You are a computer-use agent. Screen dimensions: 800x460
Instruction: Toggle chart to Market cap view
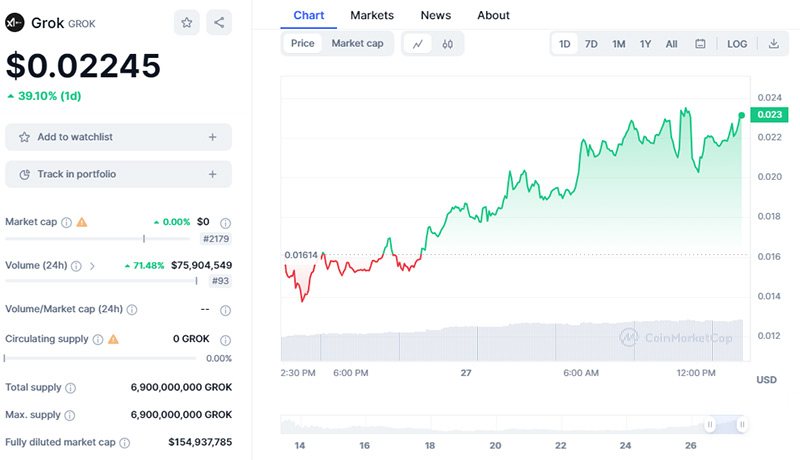pyautogui.click(x=357, y=44)
